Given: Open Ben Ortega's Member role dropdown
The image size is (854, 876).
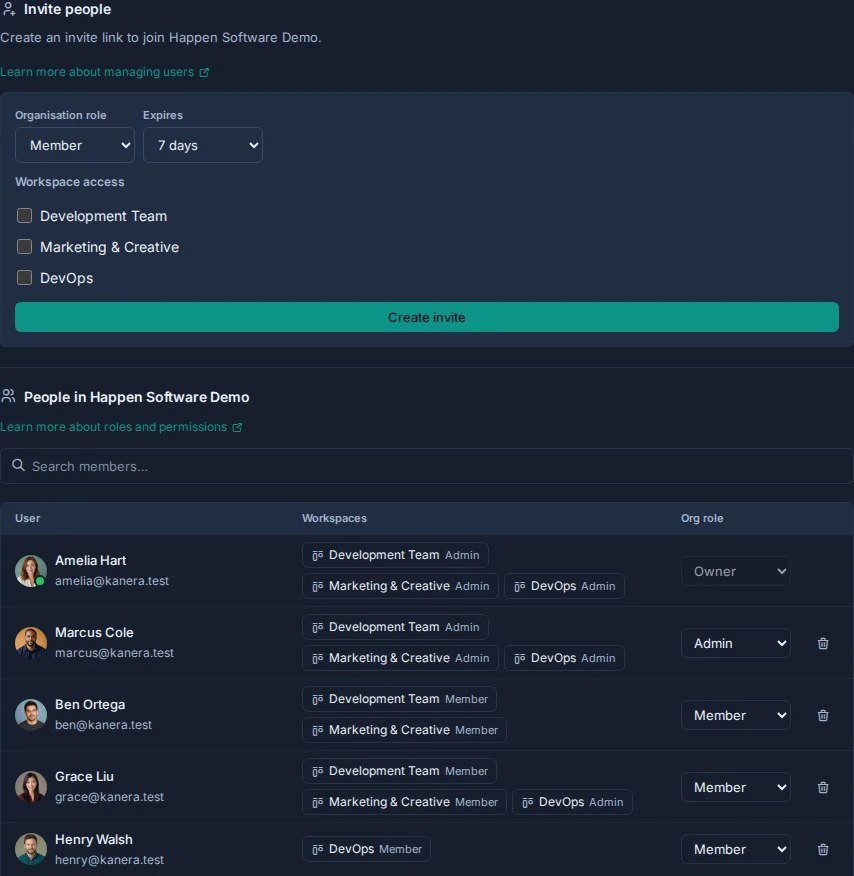Looking at the screenshot, I should point(736,716).
